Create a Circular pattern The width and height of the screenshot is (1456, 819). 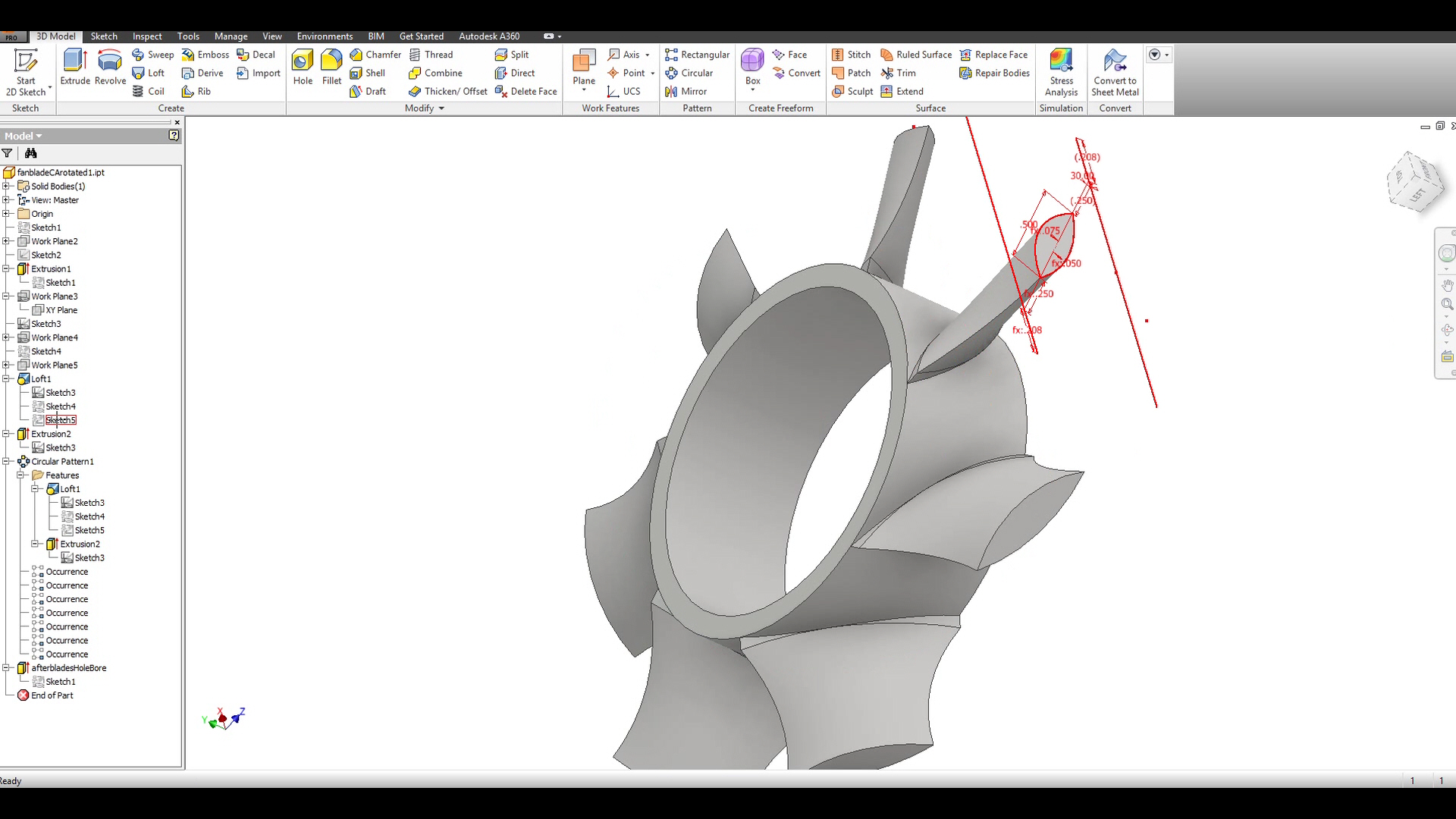(689, 73)
